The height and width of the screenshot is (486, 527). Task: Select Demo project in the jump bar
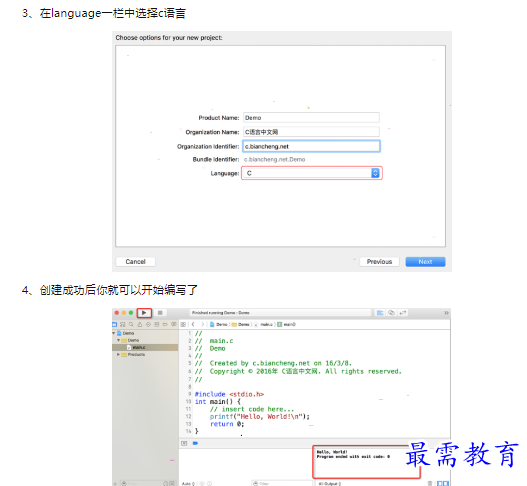pos(219,324)
